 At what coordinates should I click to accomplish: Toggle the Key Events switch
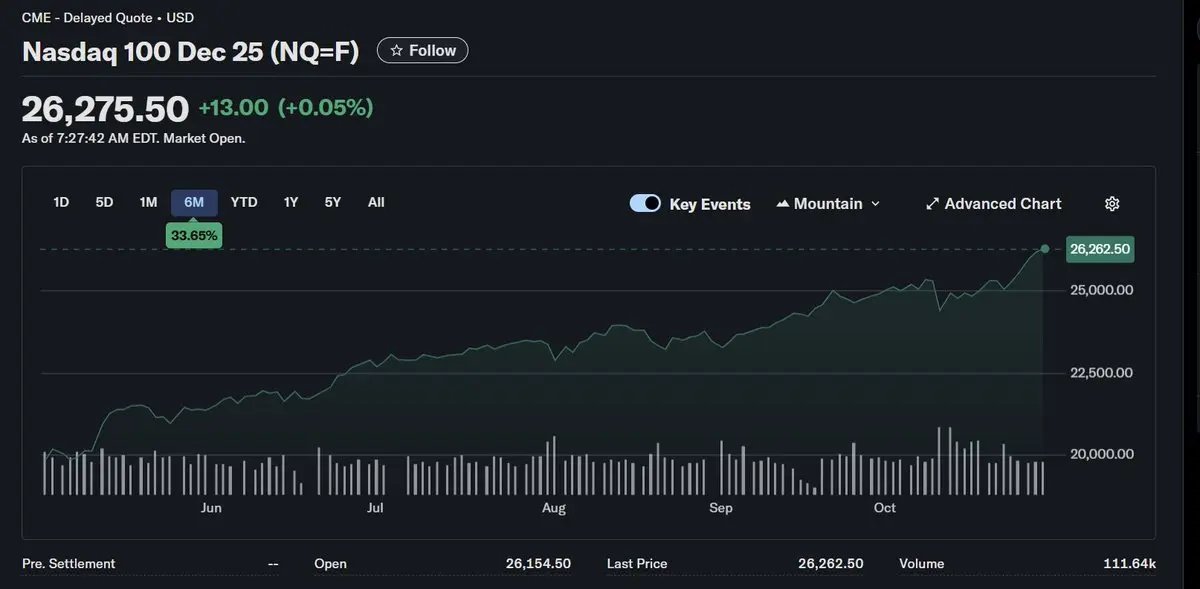pyautogui.click(x=645, y=204)
